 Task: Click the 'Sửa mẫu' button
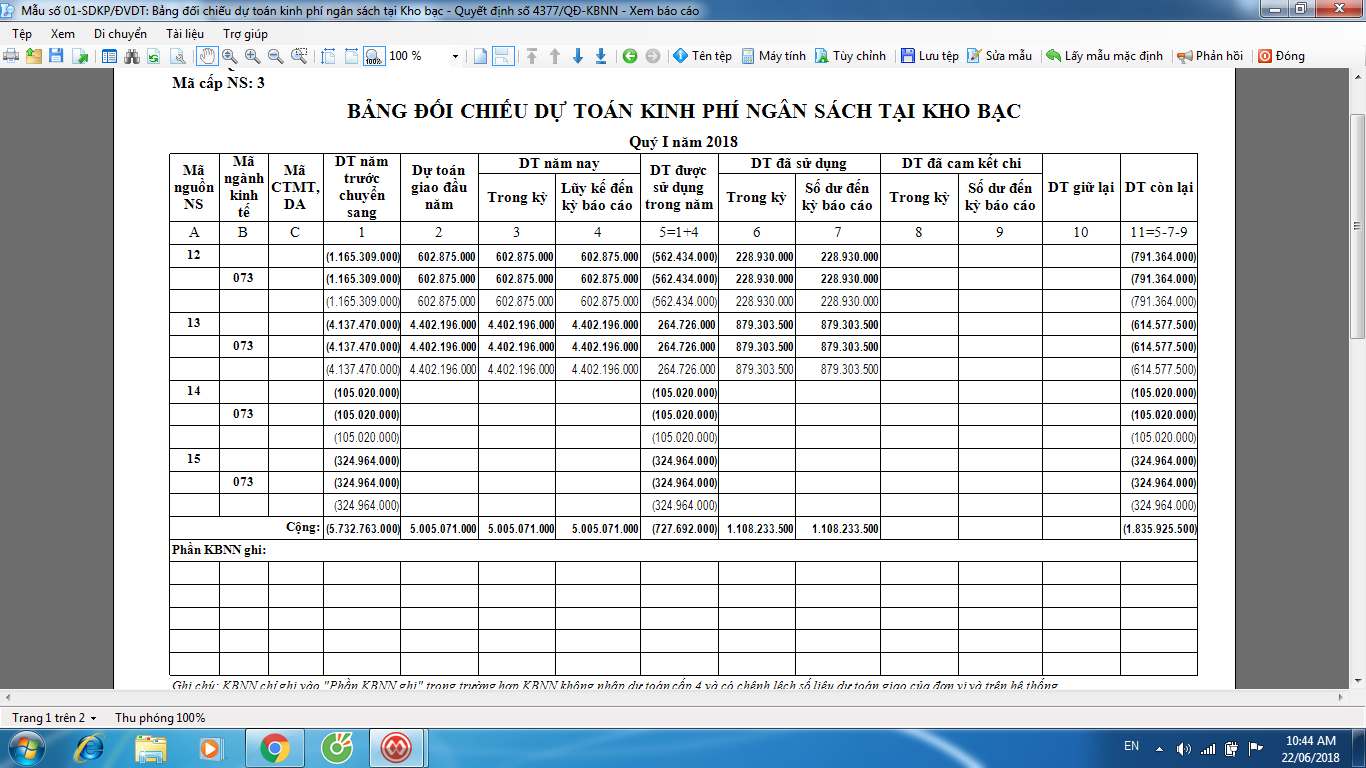tap(999, 56)
